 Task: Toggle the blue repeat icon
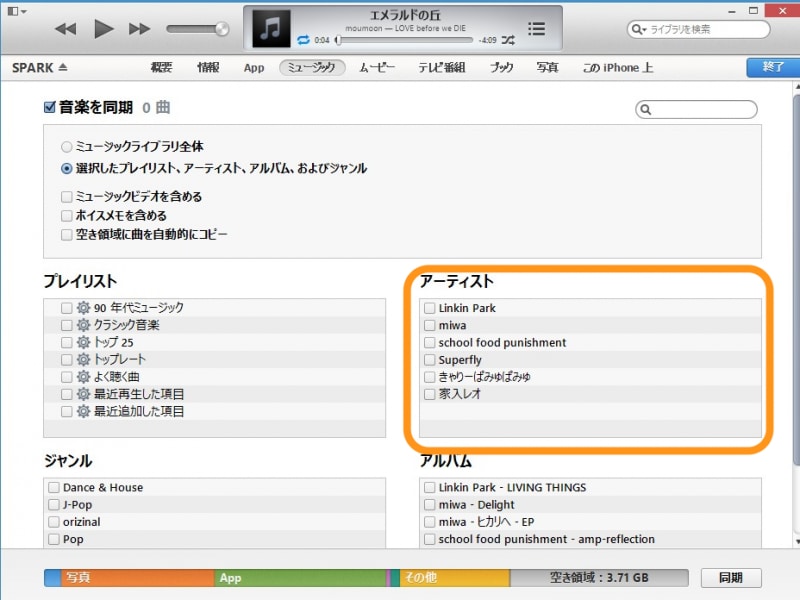click(x=303, y=40)
